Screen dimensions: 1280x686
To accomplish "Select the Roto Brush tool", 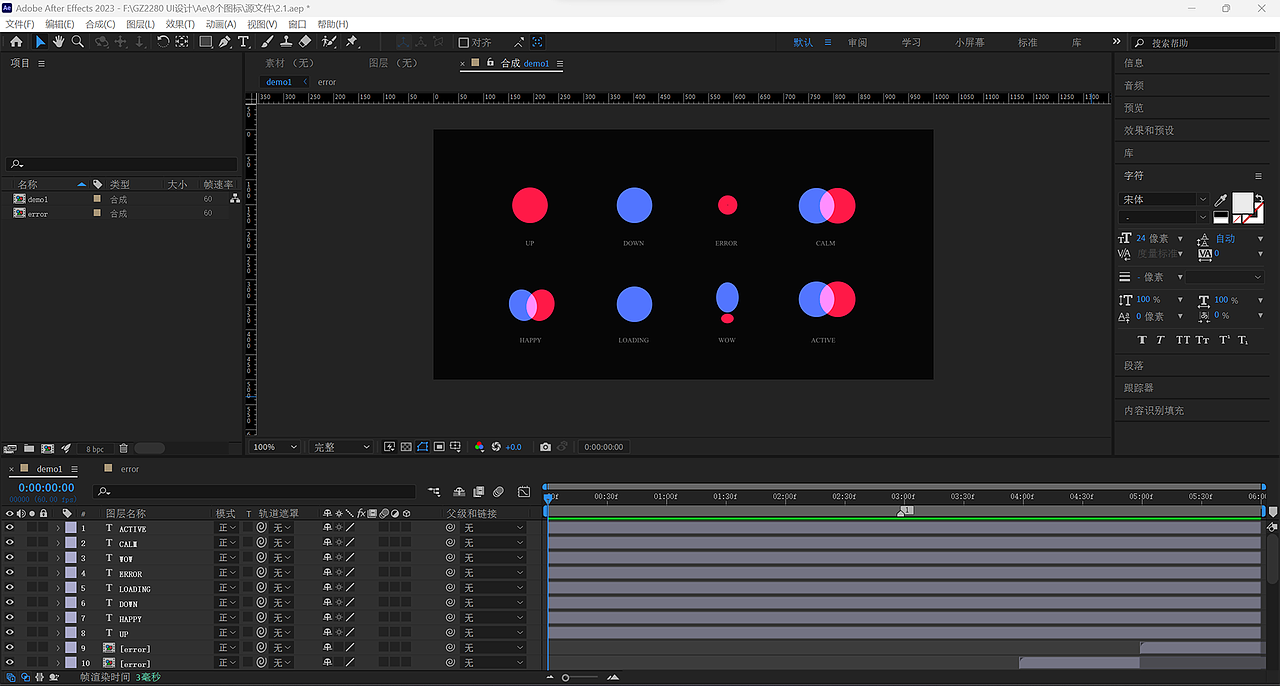I will point(330,42).
